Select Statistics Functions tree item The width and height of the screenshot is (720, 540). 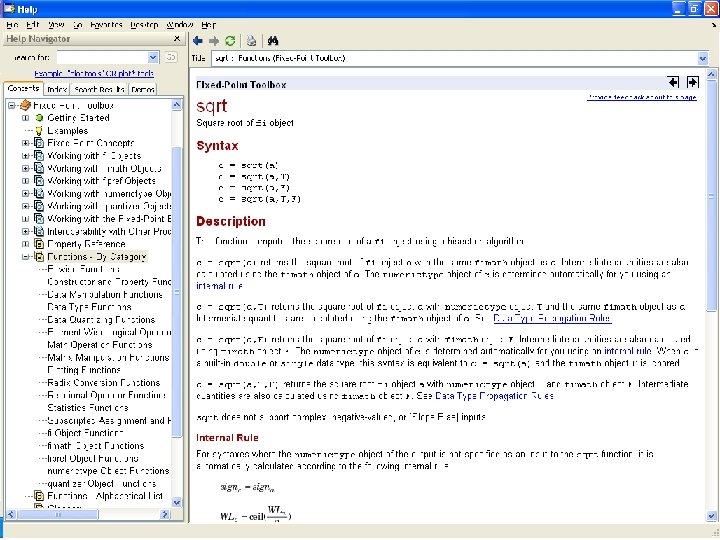coord(88,408)
